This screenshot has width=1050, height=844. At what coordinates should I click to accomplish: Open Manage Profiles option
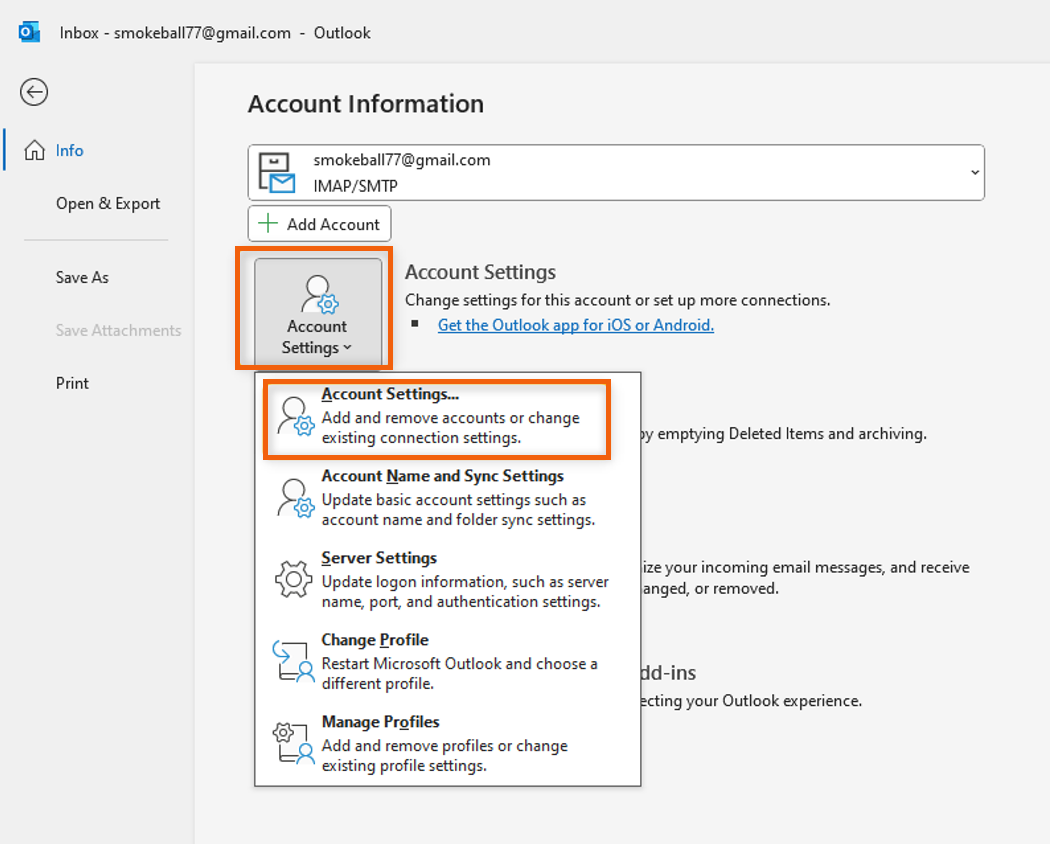point(447,744)
